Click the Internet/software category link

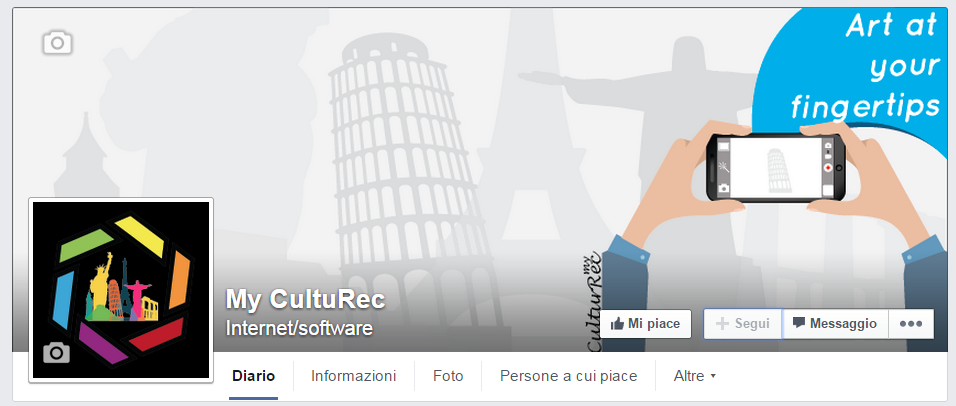[x=299, y=329]
